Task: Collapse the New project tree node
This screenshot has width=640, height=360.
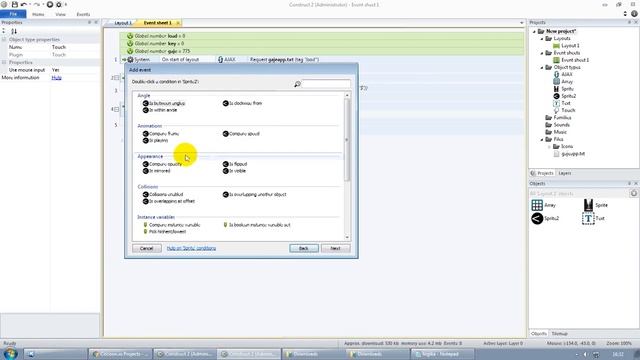Action: (534, 31)
